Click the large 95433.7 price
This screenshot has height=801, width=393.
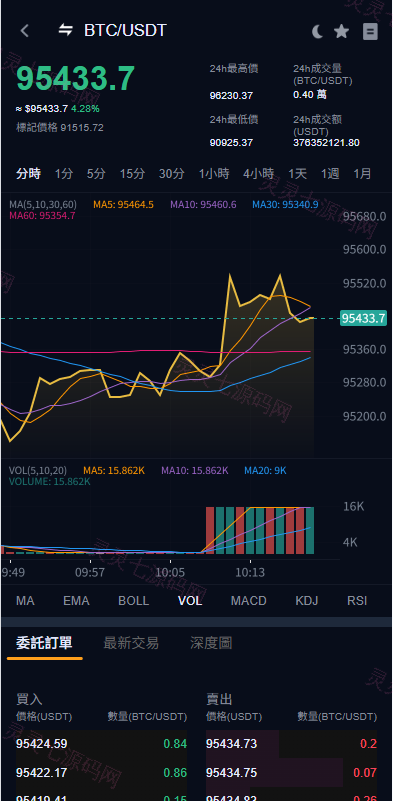(x=76, y=78)
